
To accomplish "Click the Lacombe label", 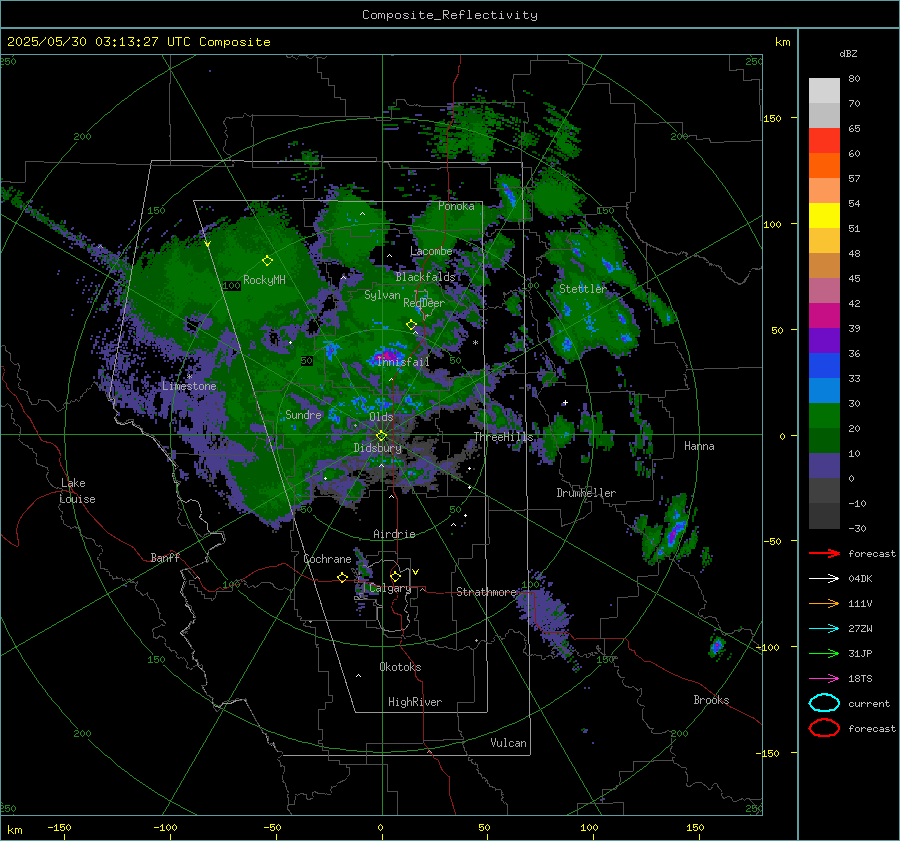I will (431, 251).
